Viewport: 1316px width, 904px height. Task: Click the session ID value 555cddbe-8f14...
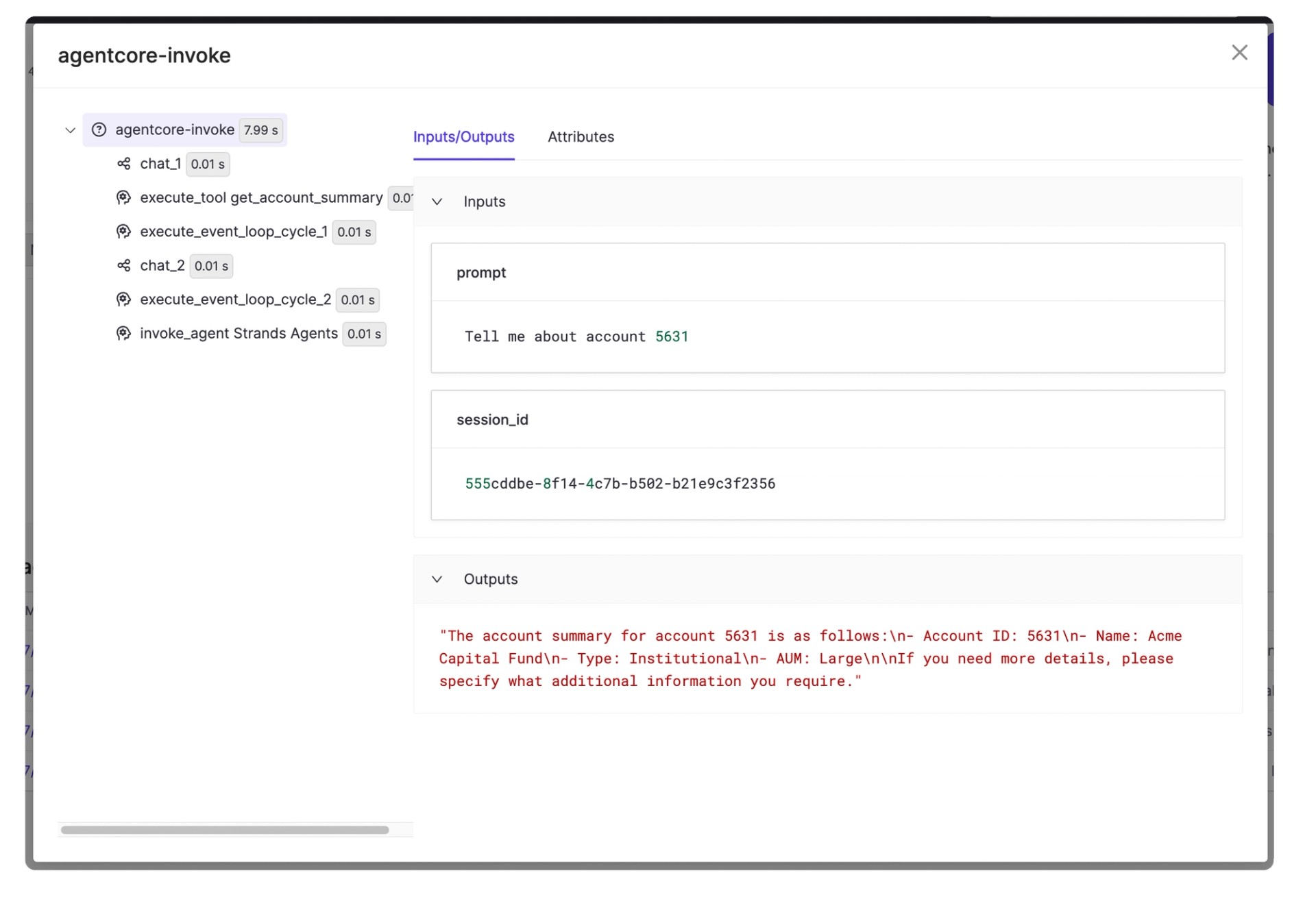tap(620, 484)
